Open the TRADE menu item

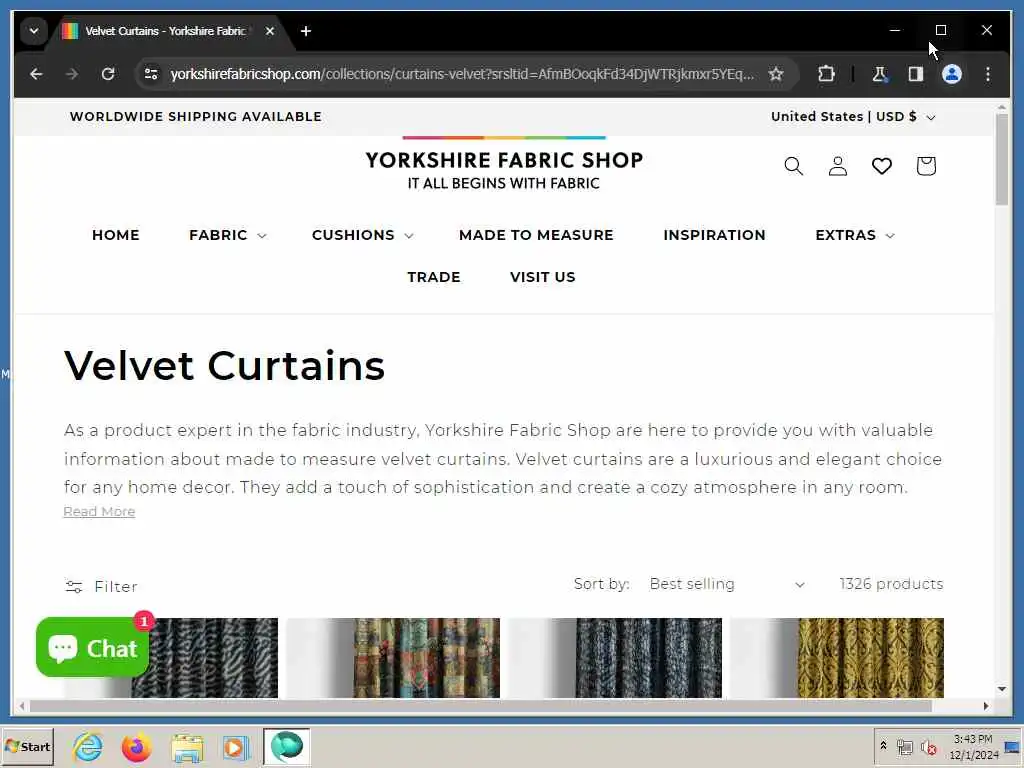click(x=434, y=277)
